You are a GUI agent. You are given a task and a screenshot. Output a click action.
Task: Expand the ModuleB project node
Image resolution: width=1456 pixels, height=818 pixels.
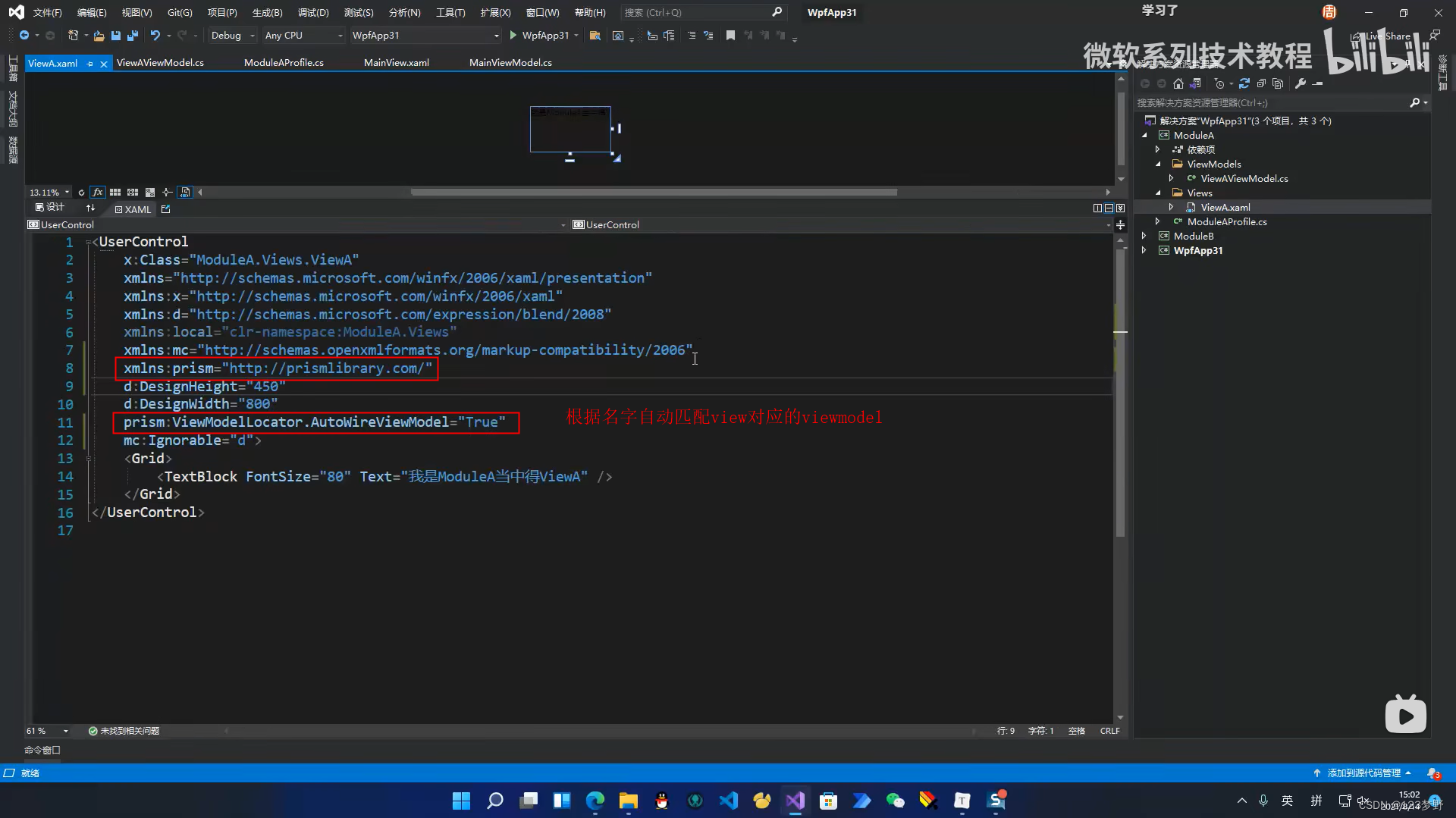point(1144,237)
